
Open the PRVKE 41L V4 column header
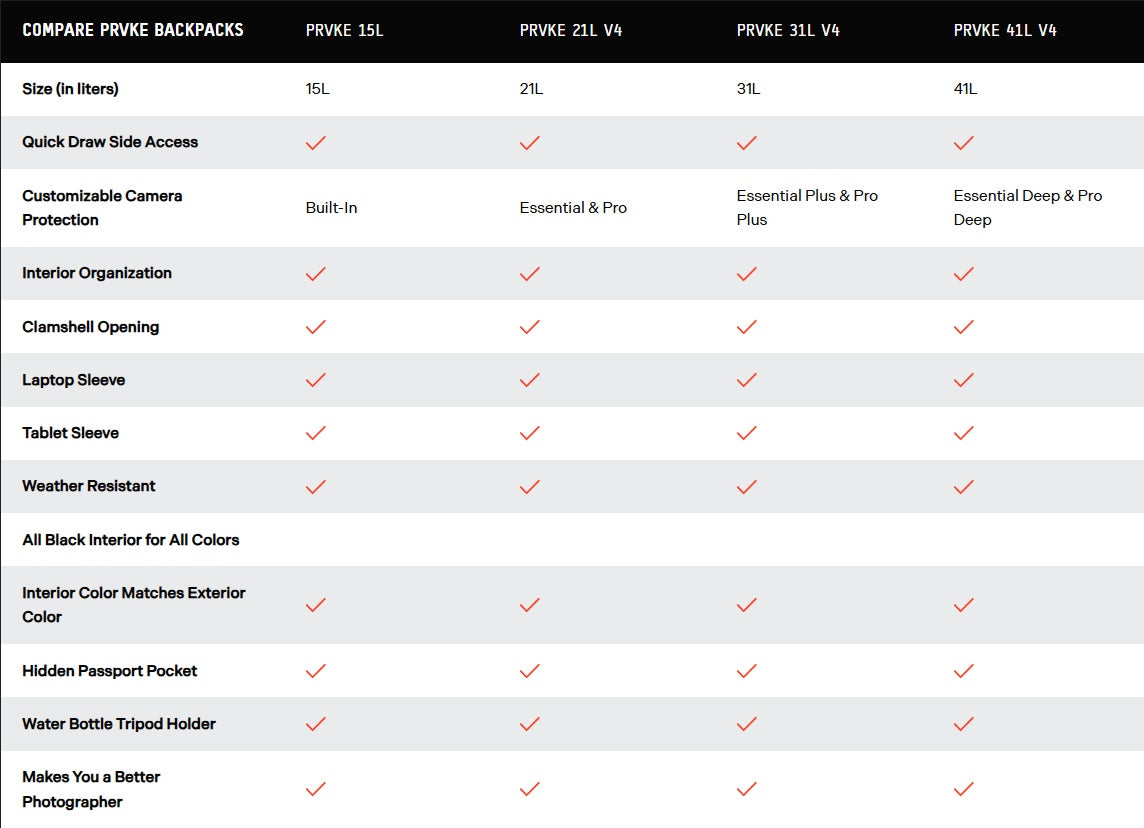1005,31
